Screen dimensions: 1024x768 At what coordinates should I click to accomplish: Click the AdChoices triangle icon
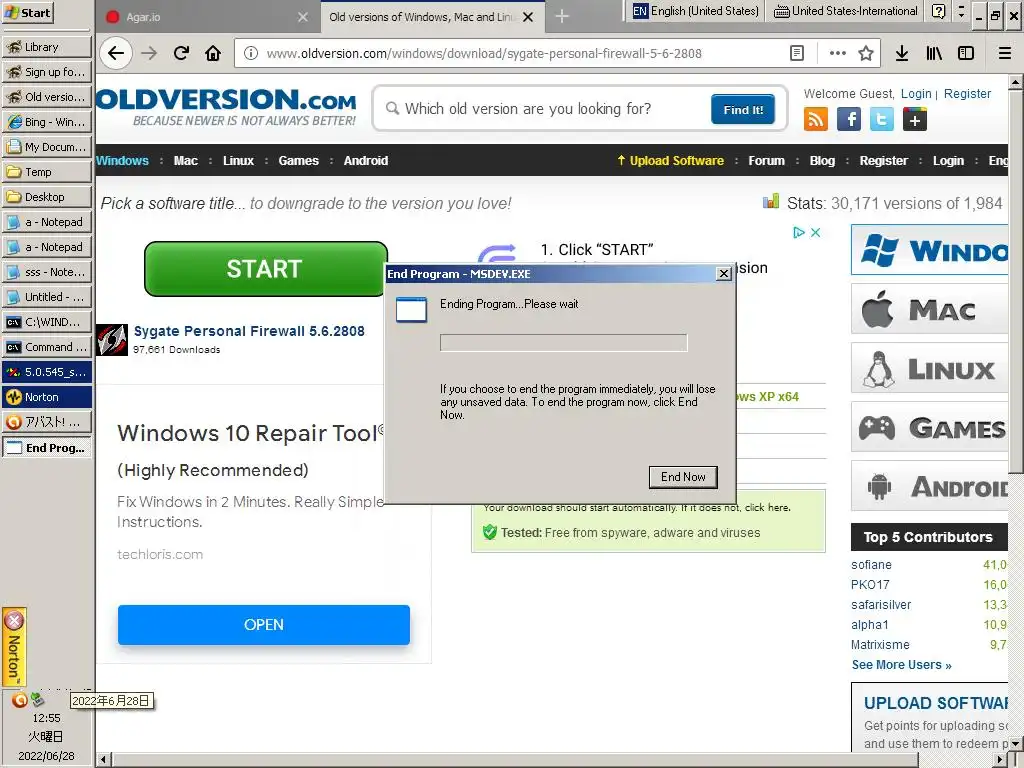pos(798,232)
